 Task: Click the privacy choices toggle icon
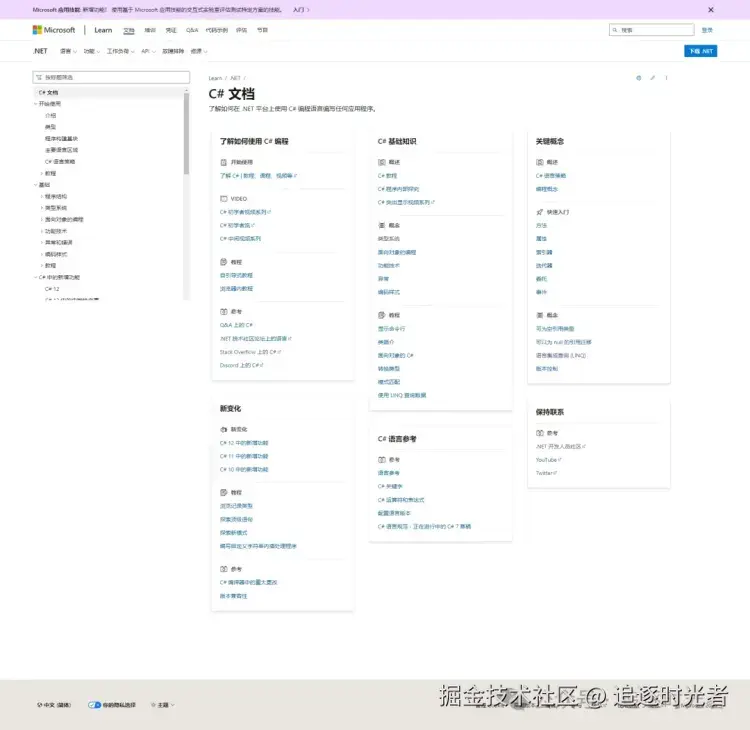coord(94,705)
